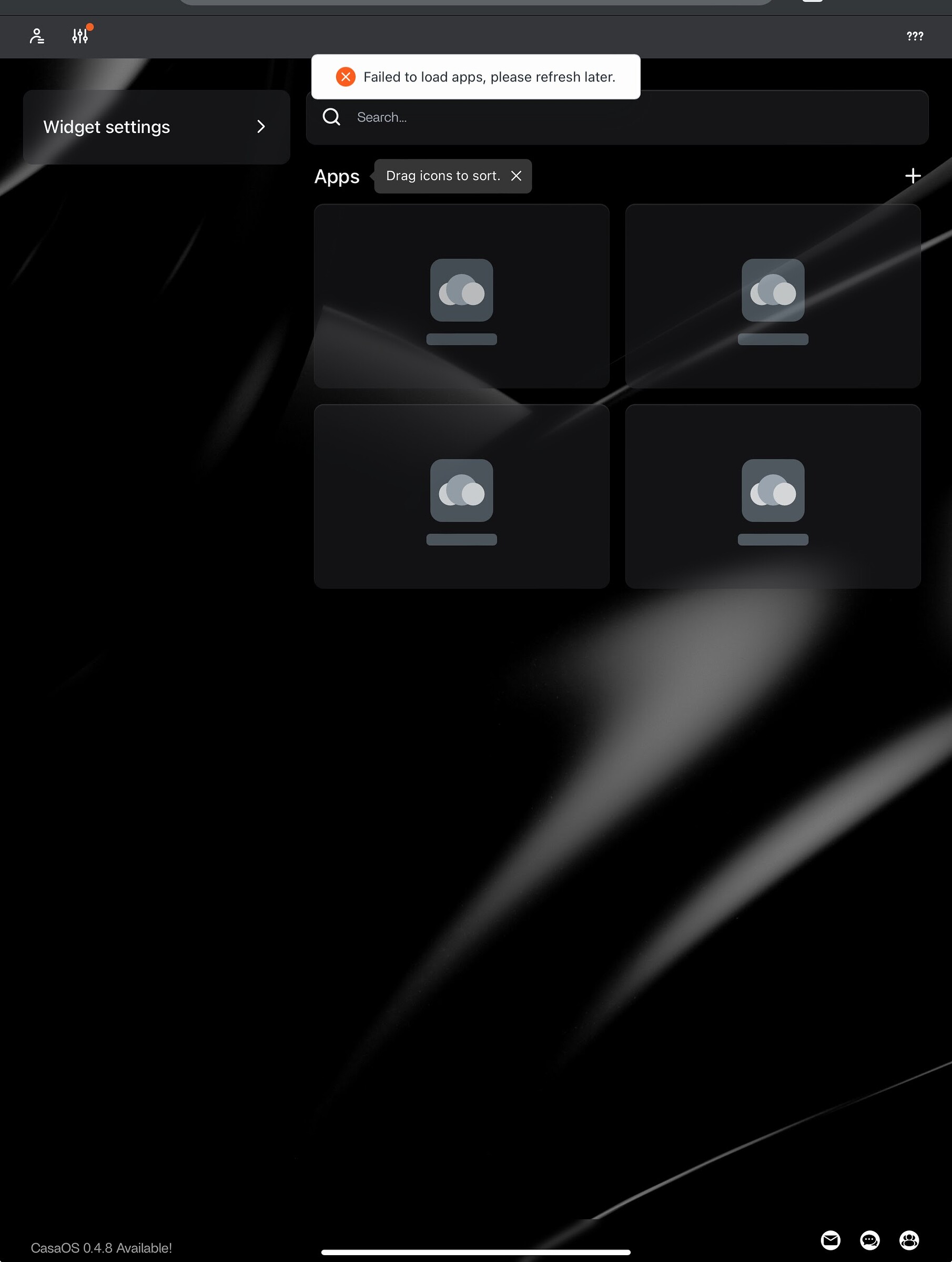Open the chat support icon
The height and width of the screenshot is (1262, 952).
(x=870, y=1240)
